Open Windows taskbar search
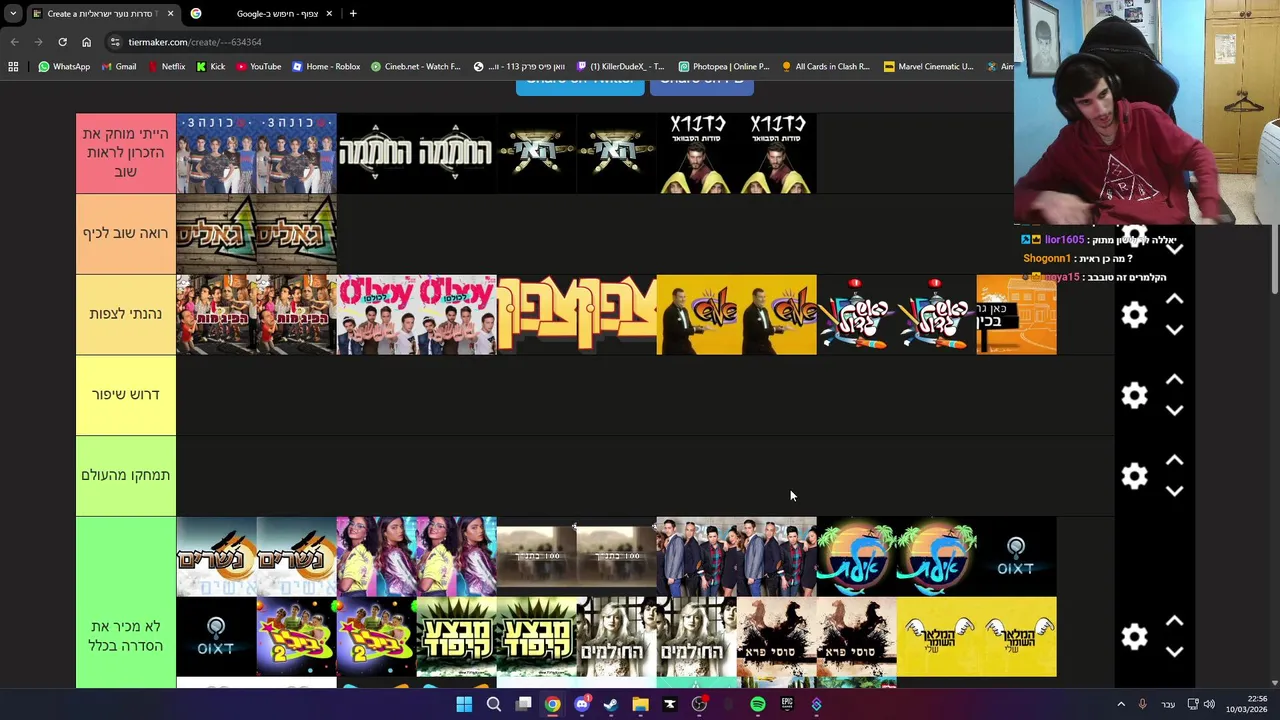Viewport: 1280px width, 720px height. tap(494, 705)
